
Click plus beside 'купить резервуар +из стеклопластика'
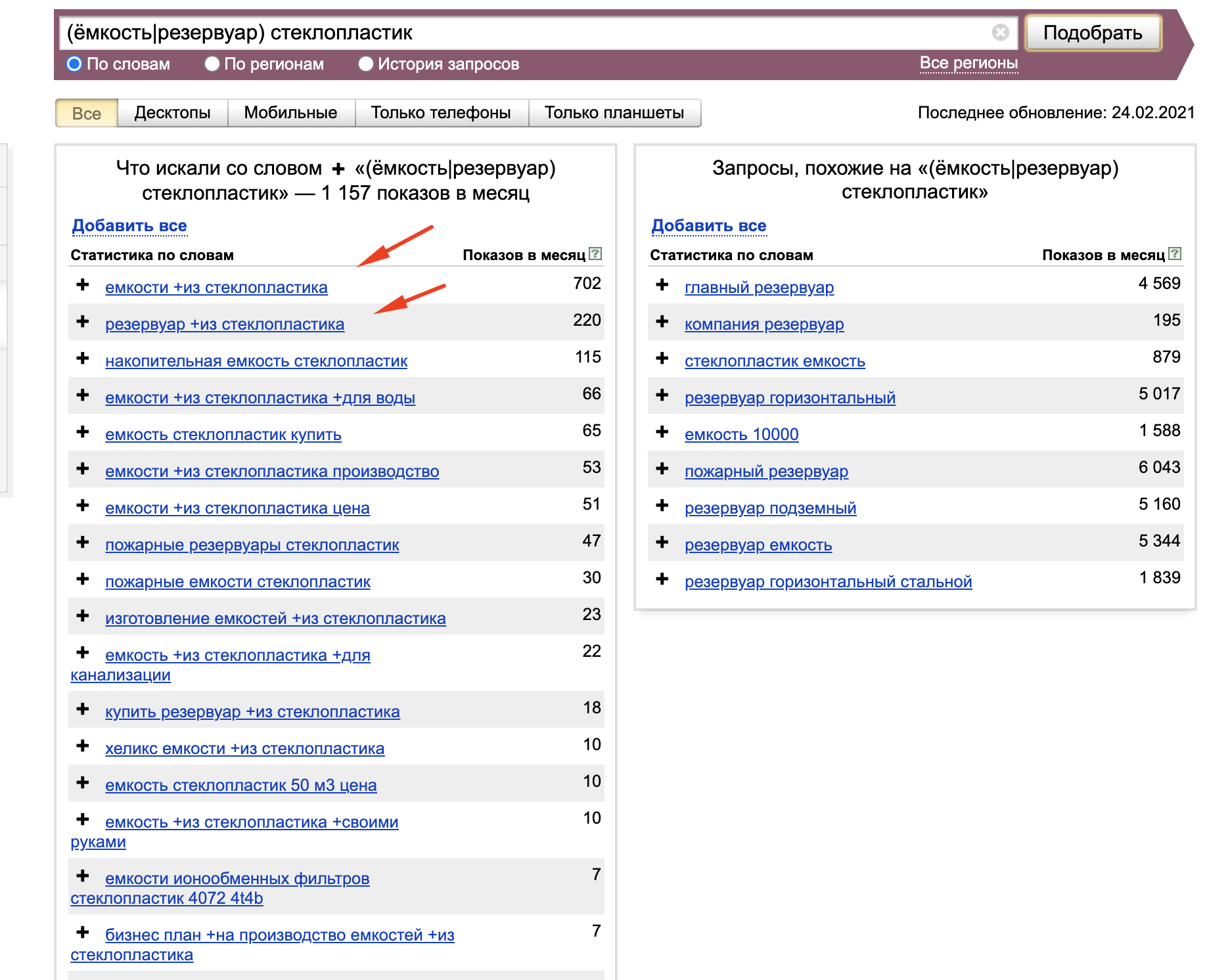pyautogui.click(x=83, y=709)
